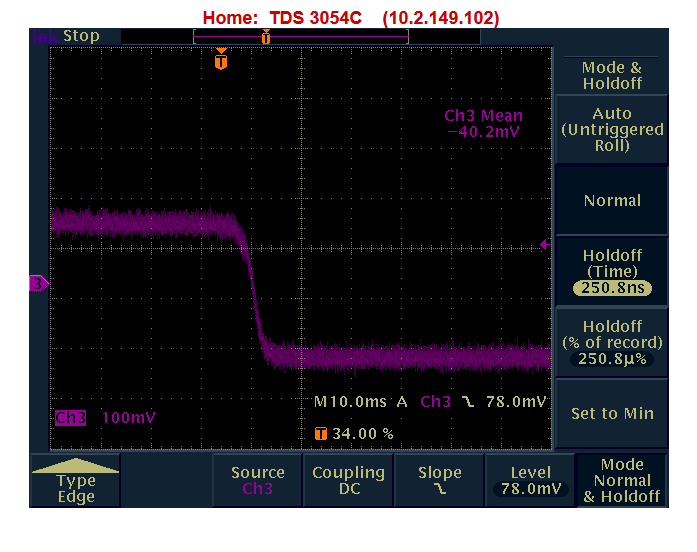Viewport: 697px width, 552px height.
Task: Toggle the Coupling DC setting
Action: (349, 481)
